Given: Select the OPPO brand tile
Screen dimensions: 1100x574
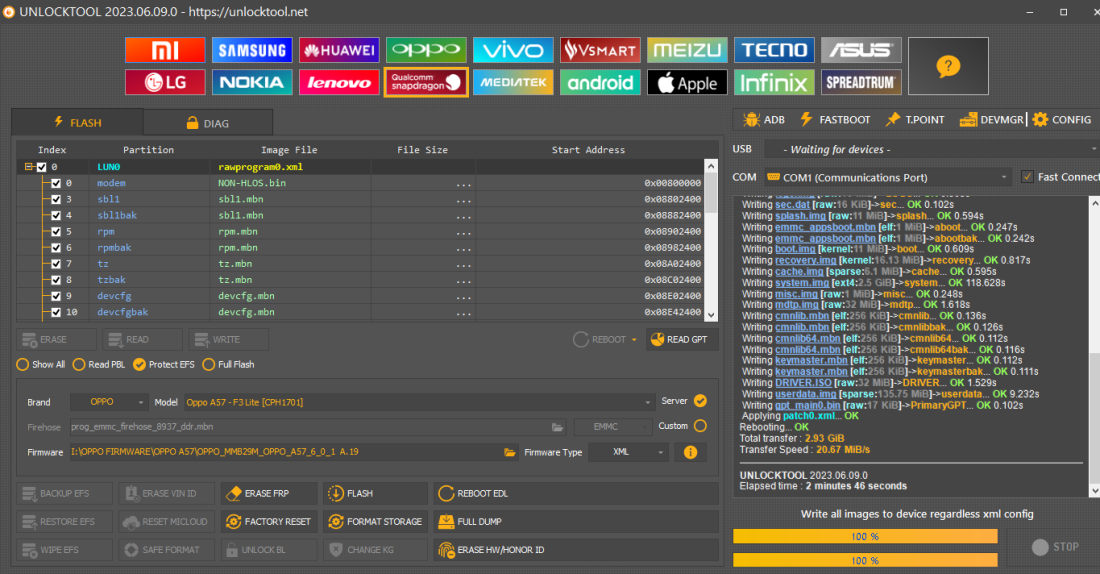Looking at the screenshot, I should [426, 50].
